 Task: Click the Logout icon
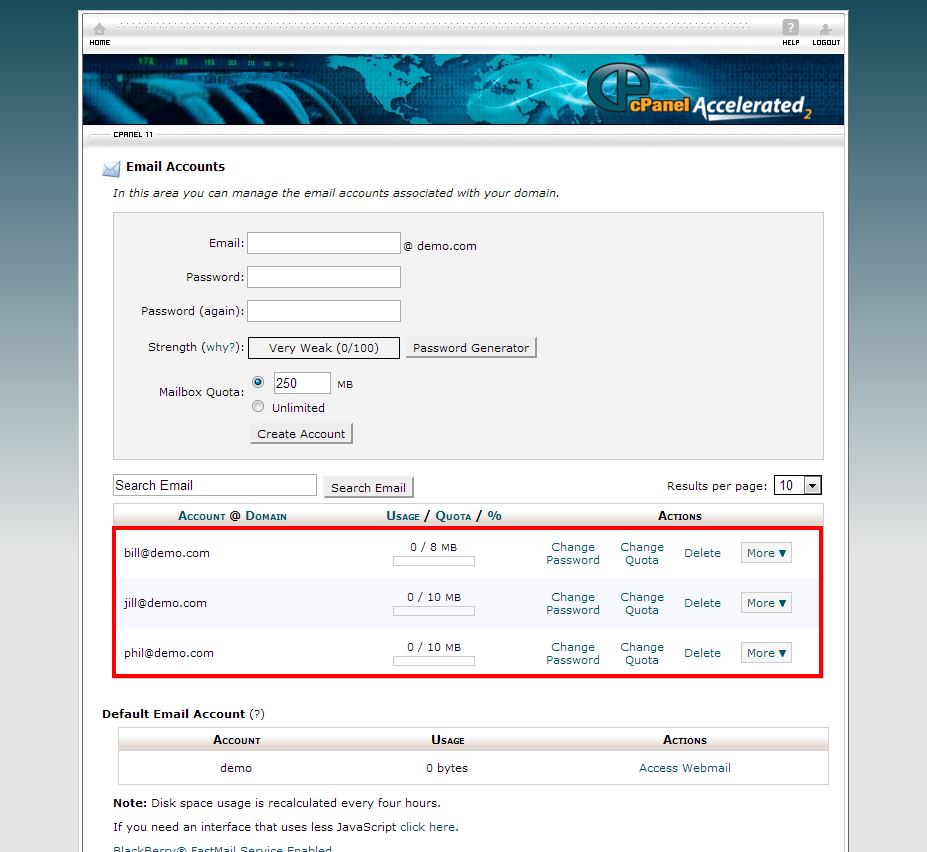pyautogui.click(x=826, y=34)
